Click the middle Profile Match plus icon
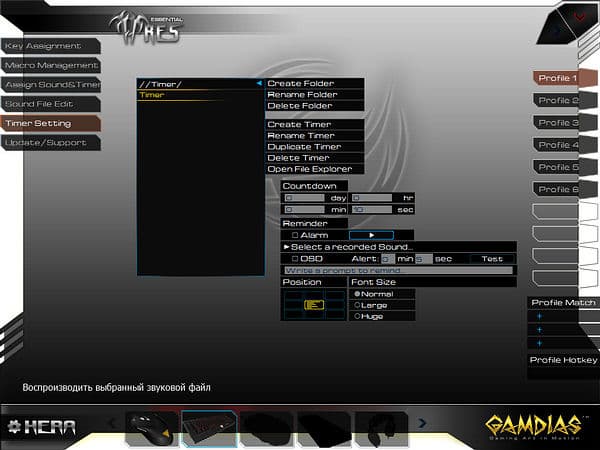This screenshot has width=600, height=450. pos(540,330)
